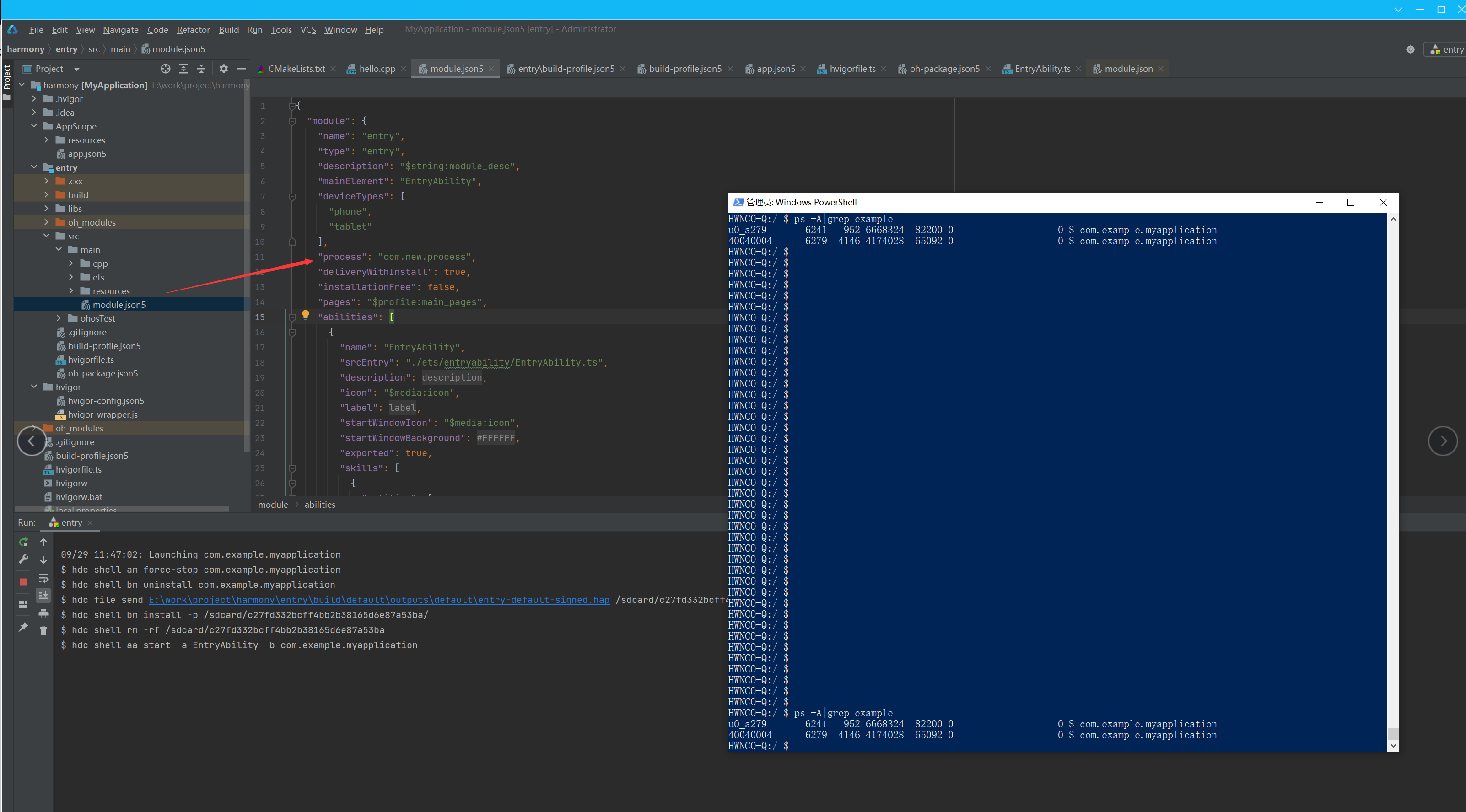Open the Refactor menu
The height and width of the screenshot is (812, 1466).
click(193, 30)
